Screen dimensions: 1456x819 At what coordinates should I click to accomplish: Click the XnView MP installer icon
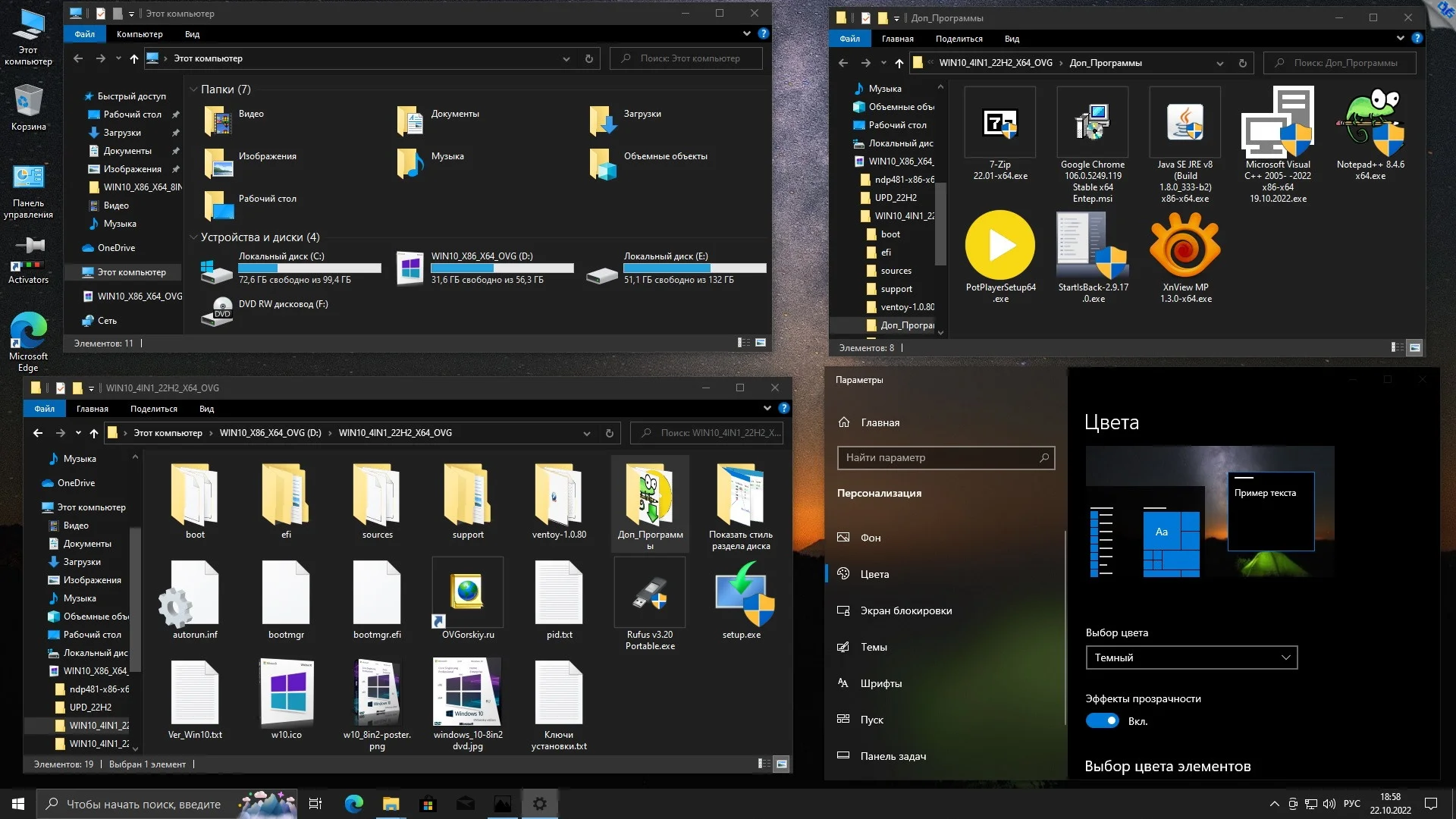(x=1185, y=246)
